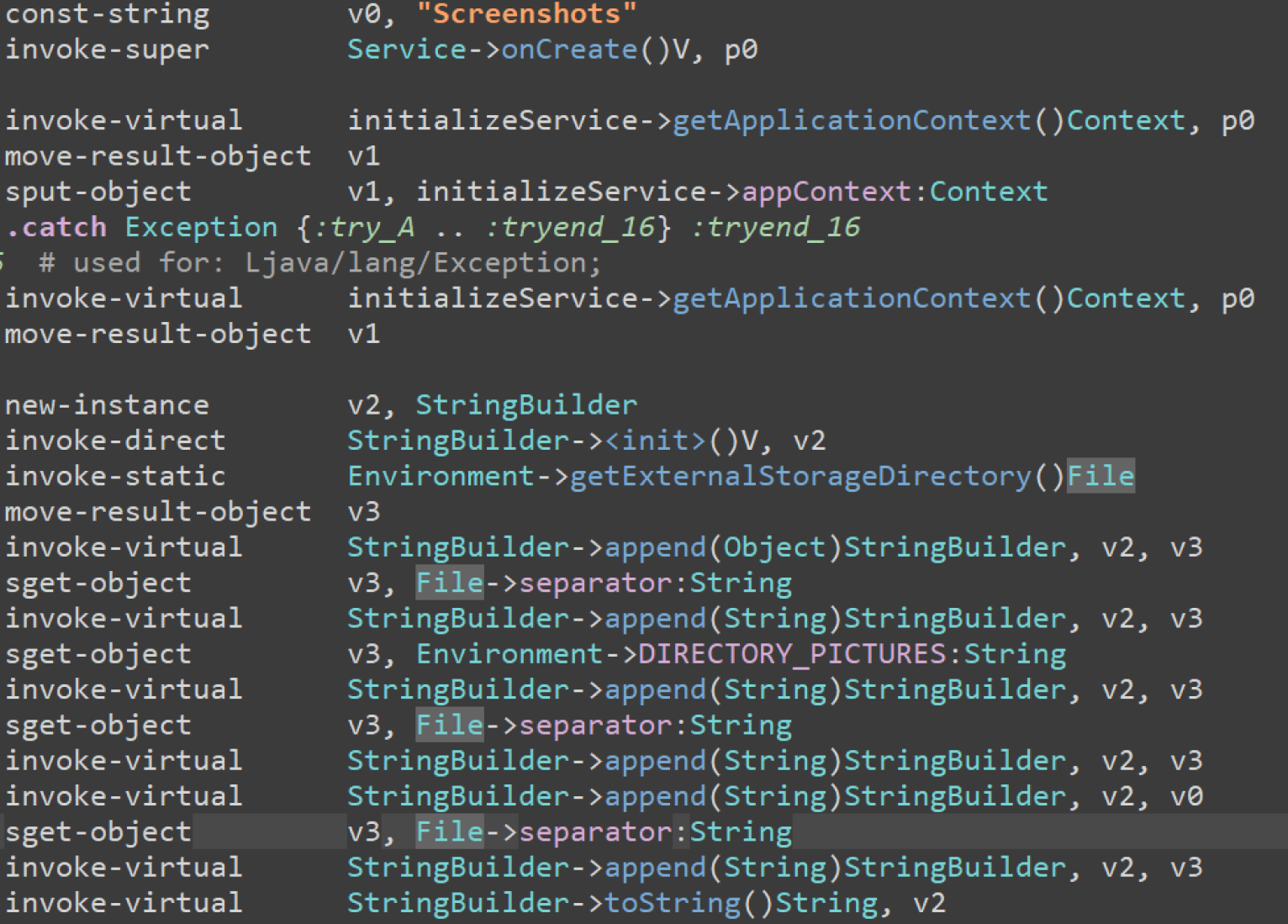
Task: Click the highlighted File return type
Action: pyautogui.click(x=1100, y=475)
